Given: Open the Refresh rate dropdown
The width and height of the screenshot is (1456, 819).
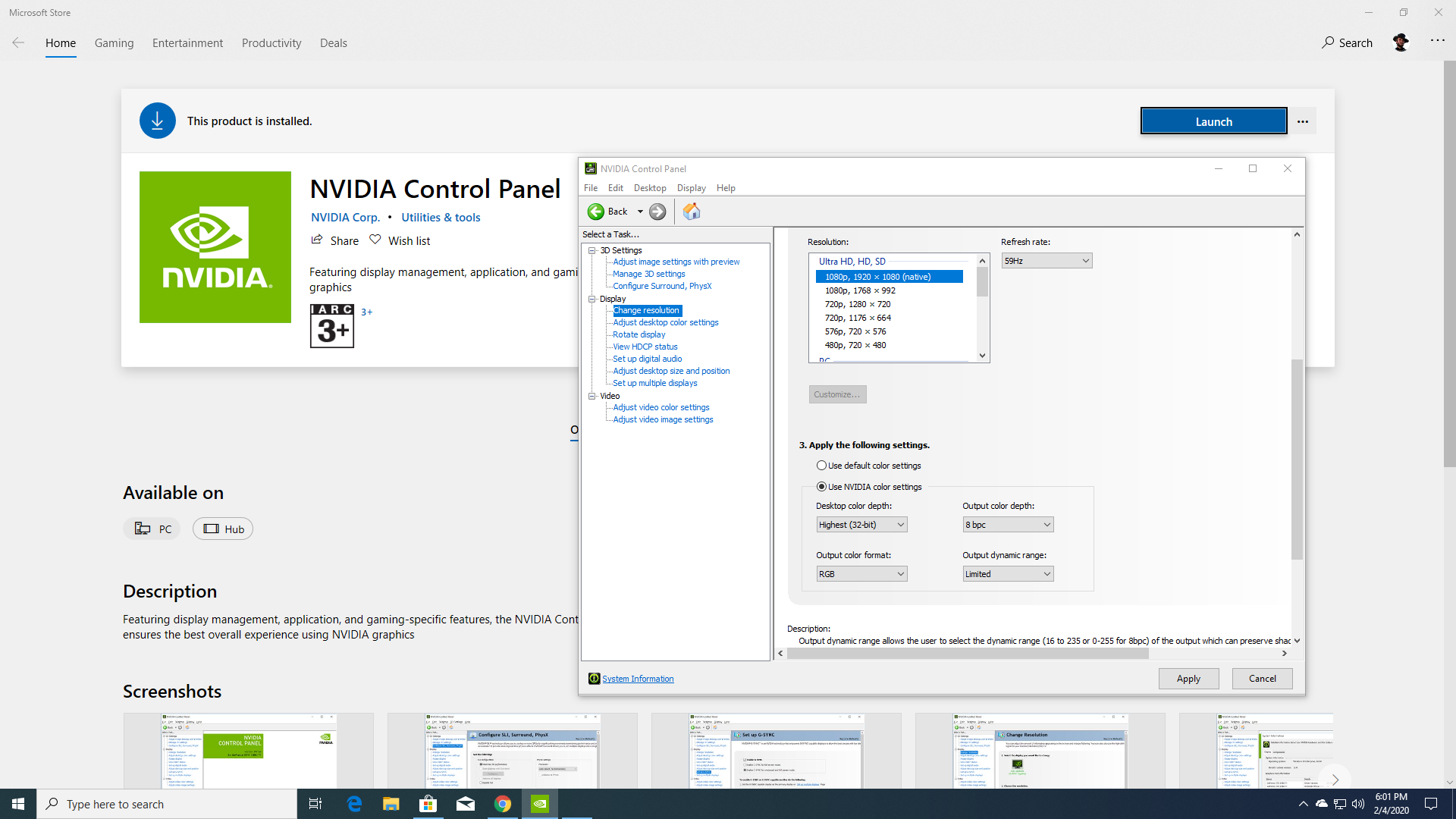Looking at the screenshot, I should [1046, 261].
